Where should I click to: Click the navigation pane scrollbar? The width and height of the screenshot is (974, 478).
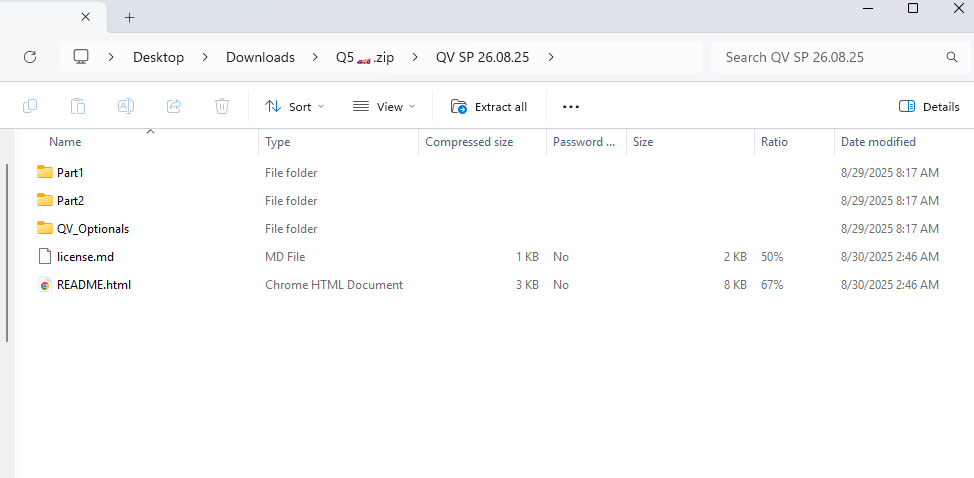pos(7,253)
